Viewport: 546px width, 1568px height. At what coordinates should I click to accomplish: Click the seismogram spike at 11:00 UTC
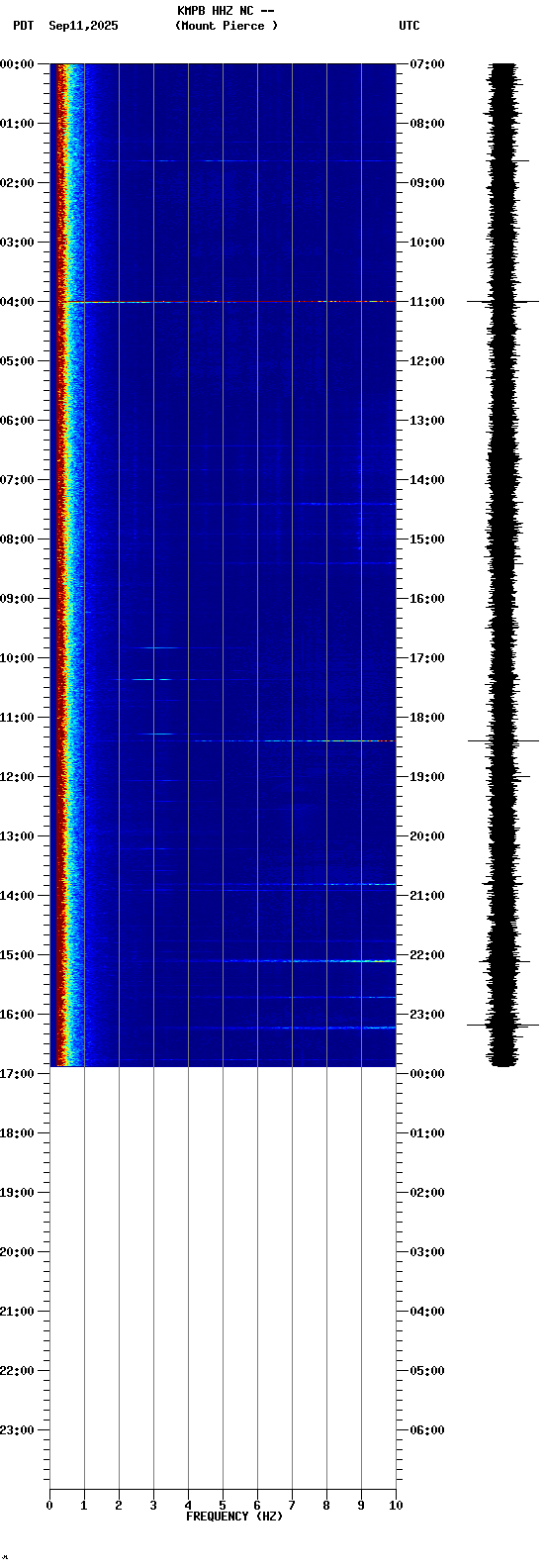pyautogui.click(x=503, y=301)
